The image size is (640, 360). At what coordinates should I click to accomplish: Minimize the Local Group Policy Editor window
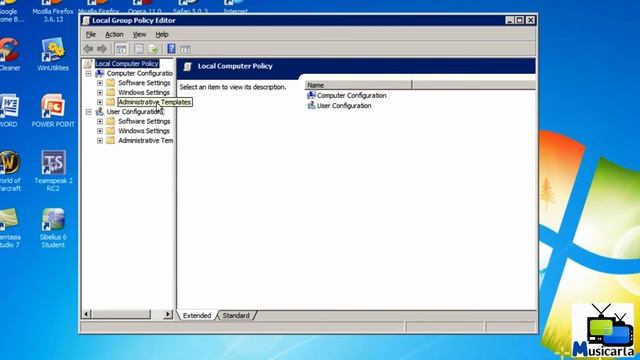pyautogui.click(x=509, y=20)
